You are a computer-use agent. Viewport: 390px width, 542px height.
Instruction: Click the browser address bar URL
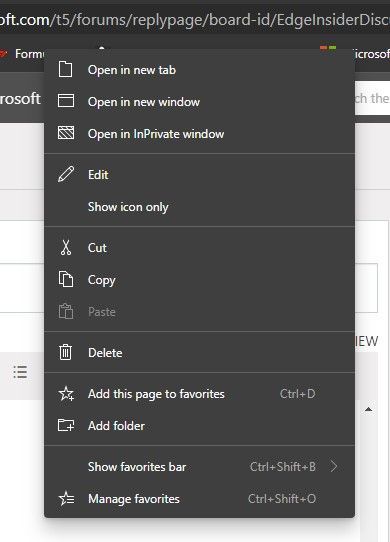coord(195,20)
